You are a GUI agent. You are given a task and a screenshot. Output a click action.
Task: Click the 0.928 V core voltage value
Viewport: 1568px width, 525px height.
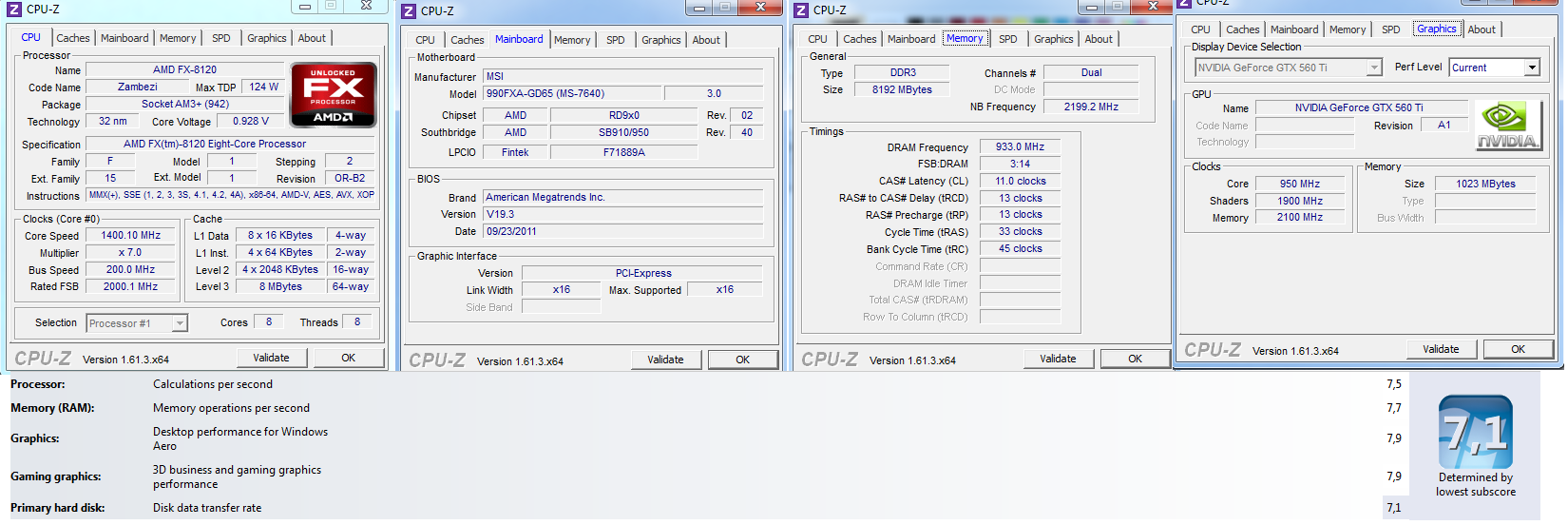[x=251, y=122]
